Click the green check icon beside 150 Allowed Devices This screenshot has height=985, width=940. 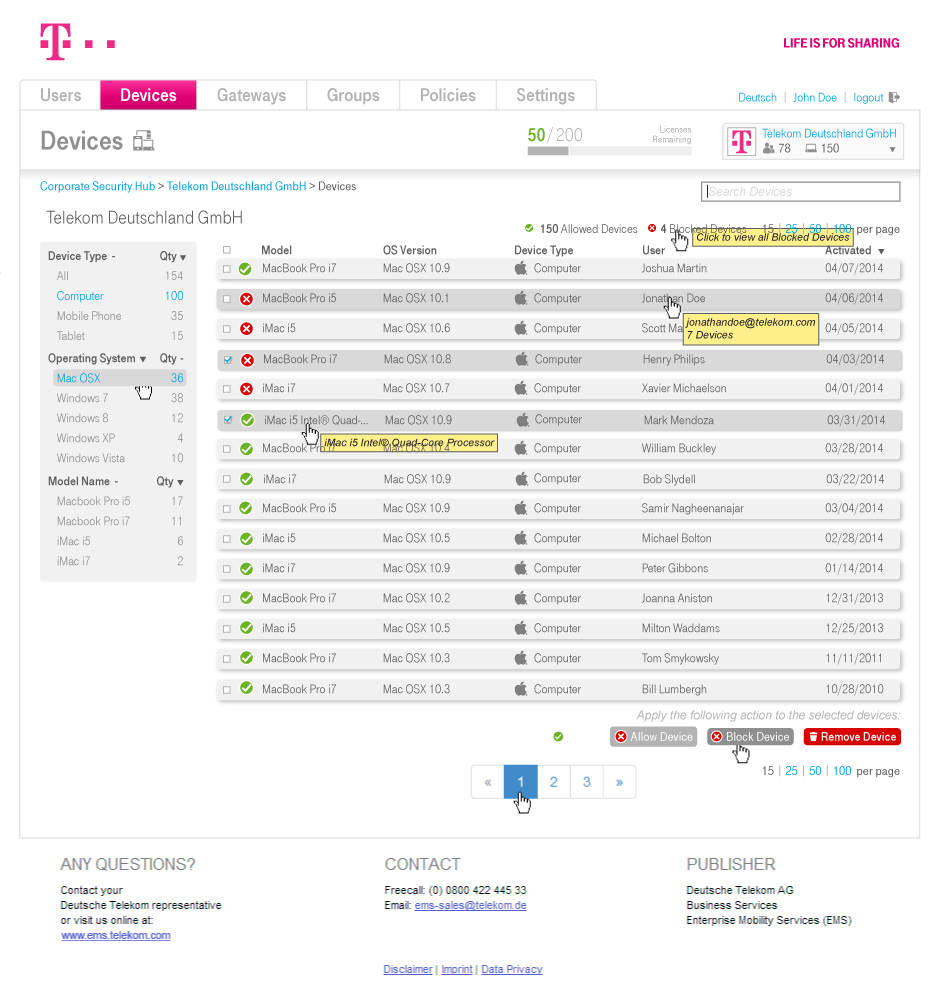click(529, 228)
